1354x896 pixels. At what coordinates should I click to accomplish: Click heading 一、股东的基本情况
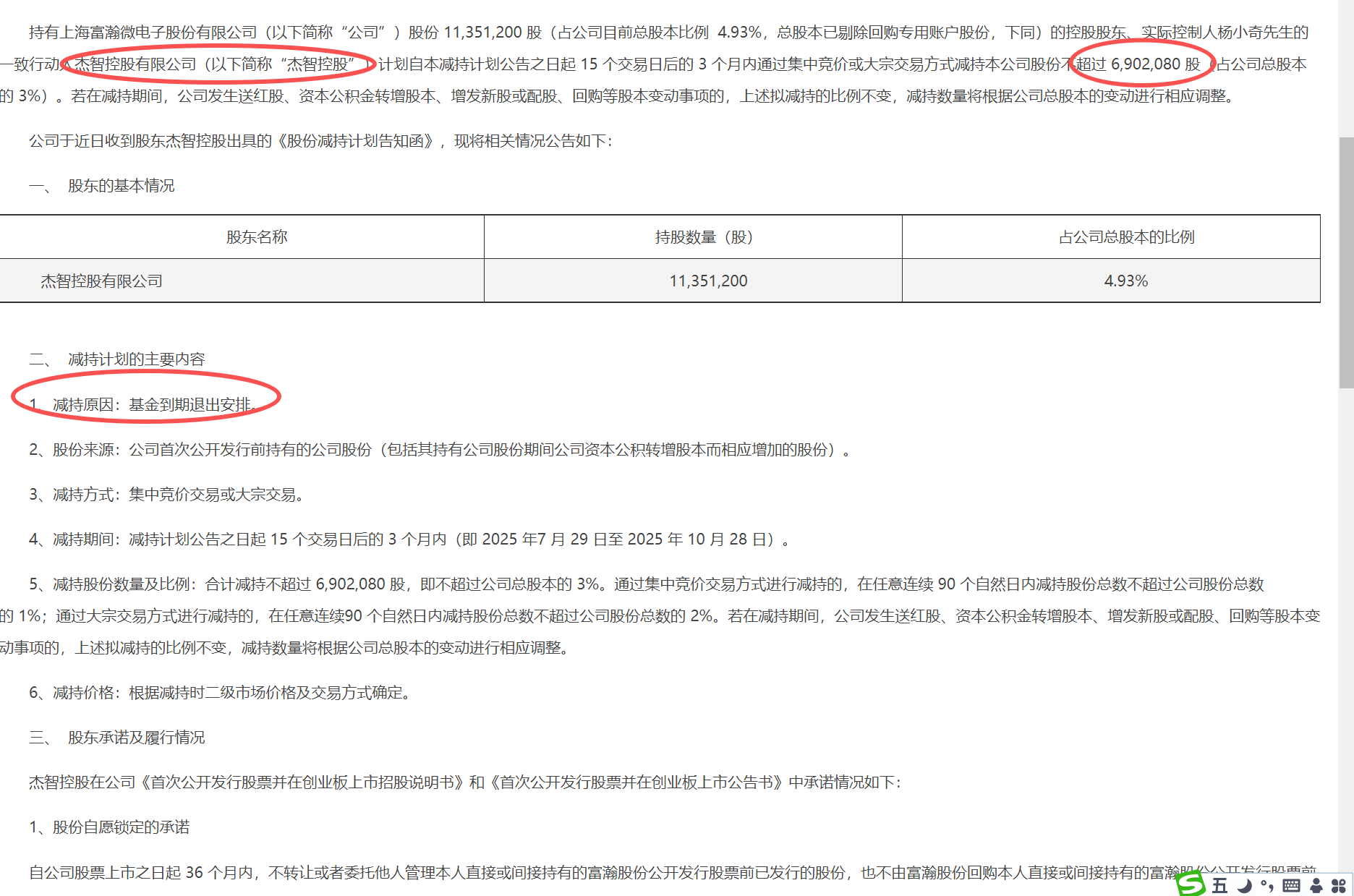101,186
